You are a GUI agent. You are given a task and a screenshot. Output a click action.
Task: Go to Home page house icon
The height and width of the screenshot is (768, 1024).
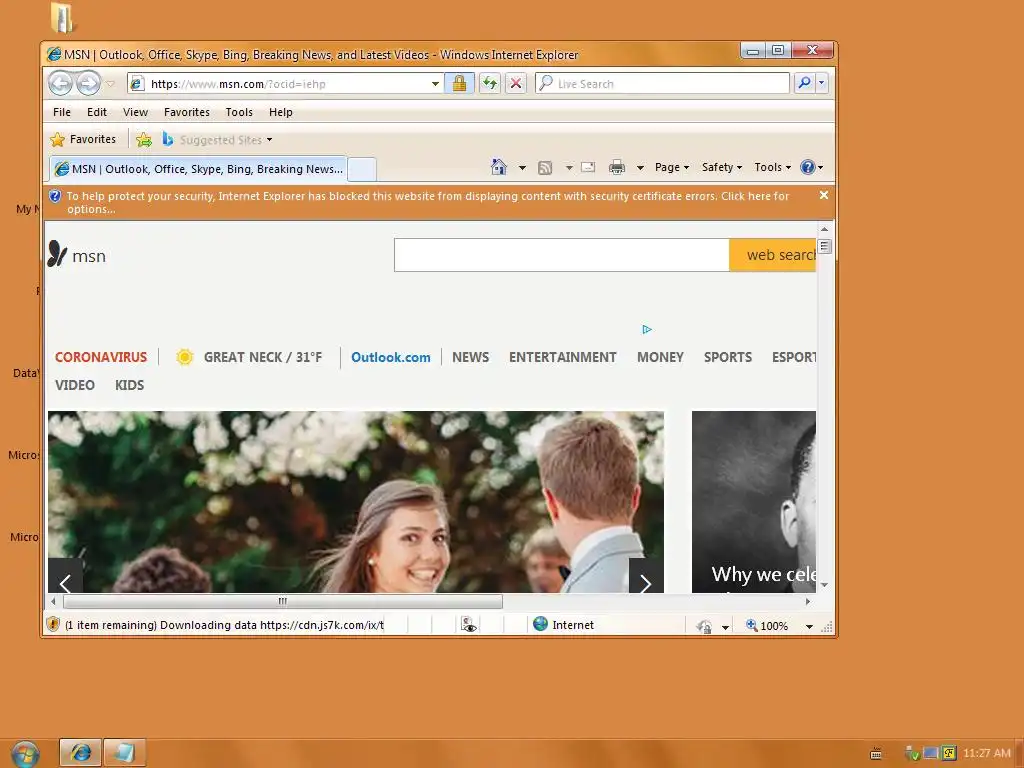point(499,167)
